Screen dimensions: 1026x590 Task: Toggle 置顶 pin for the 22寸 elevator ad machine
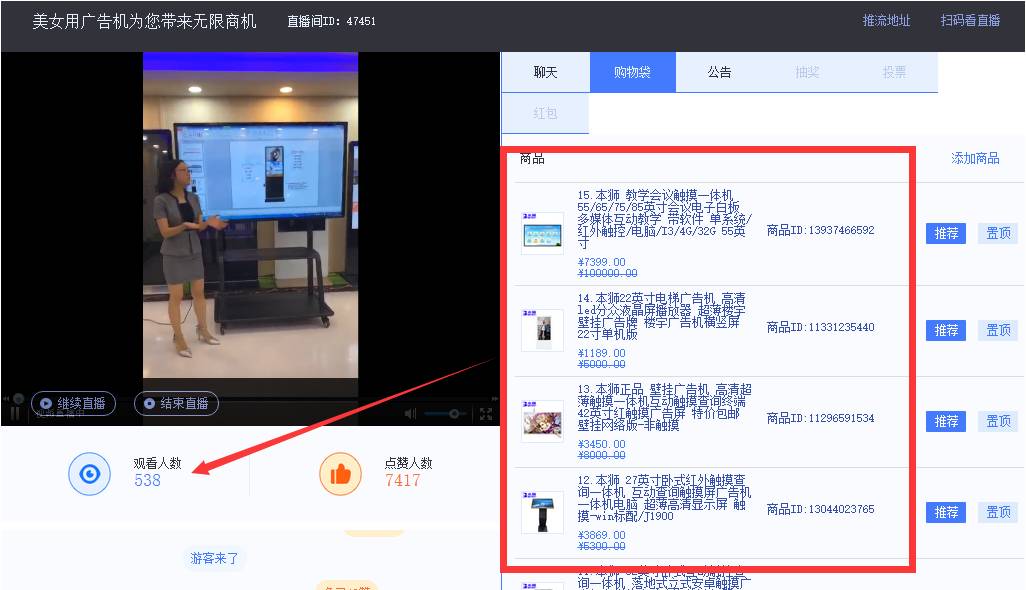click(x=997, y=329)
